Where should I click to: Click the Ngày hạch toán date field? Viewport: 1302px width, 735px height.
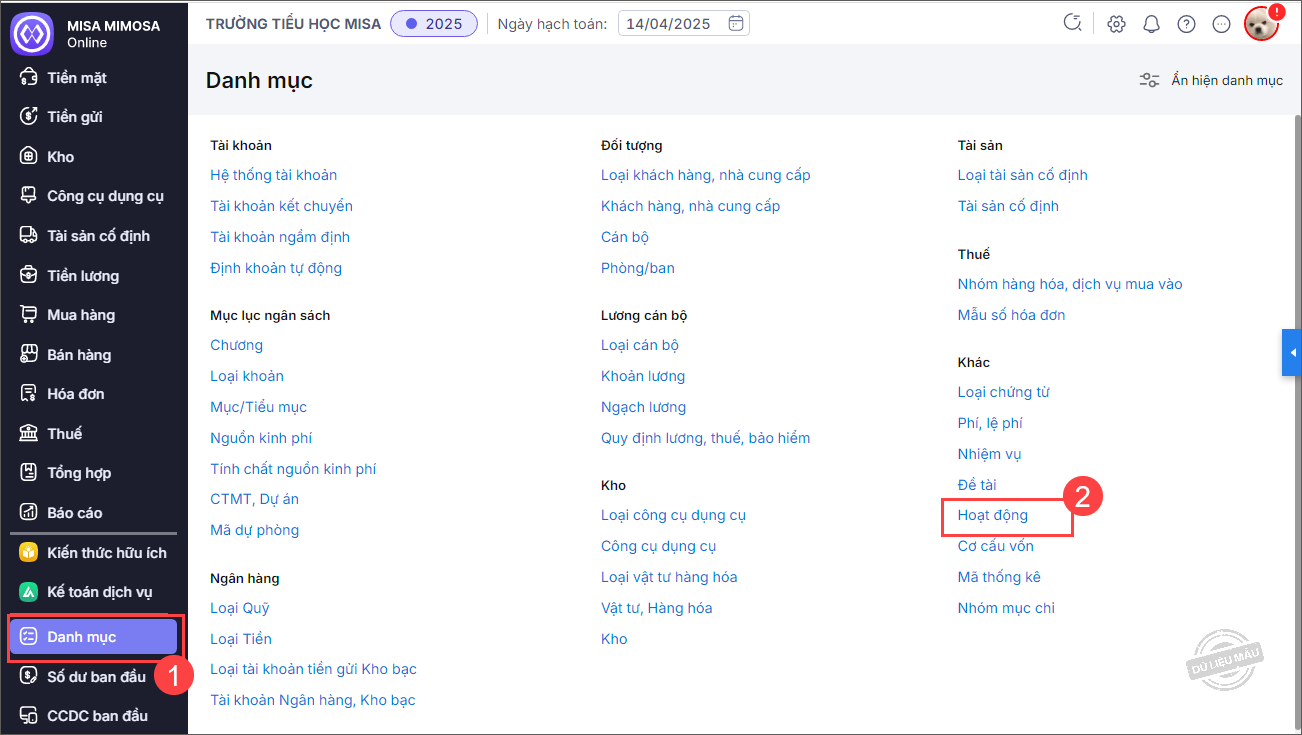pos(670,24)
